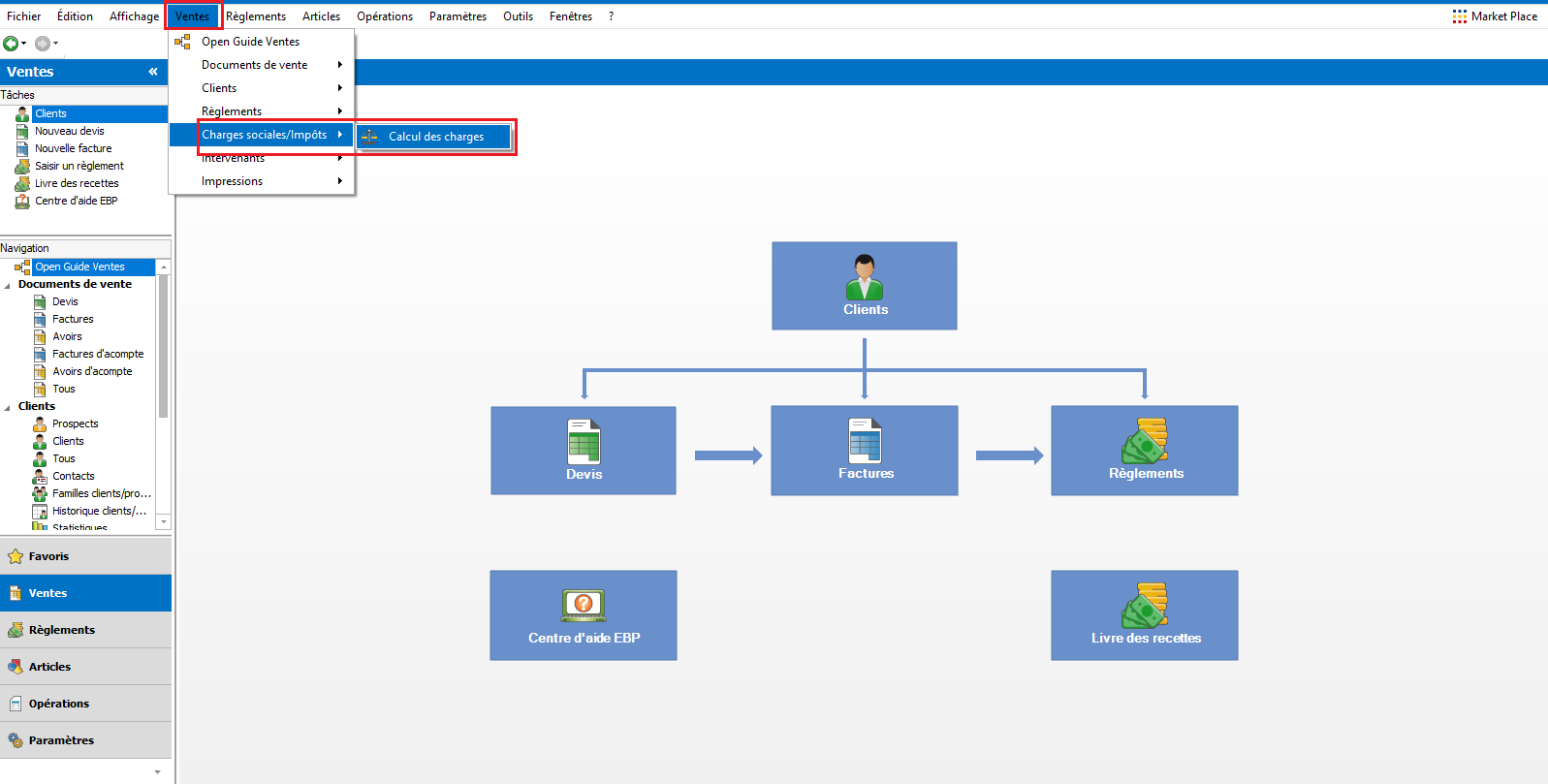The width and height of the screenshot is (1548, 784).
Task: Open the Factures tile in workflow
Action: point(865,451)
